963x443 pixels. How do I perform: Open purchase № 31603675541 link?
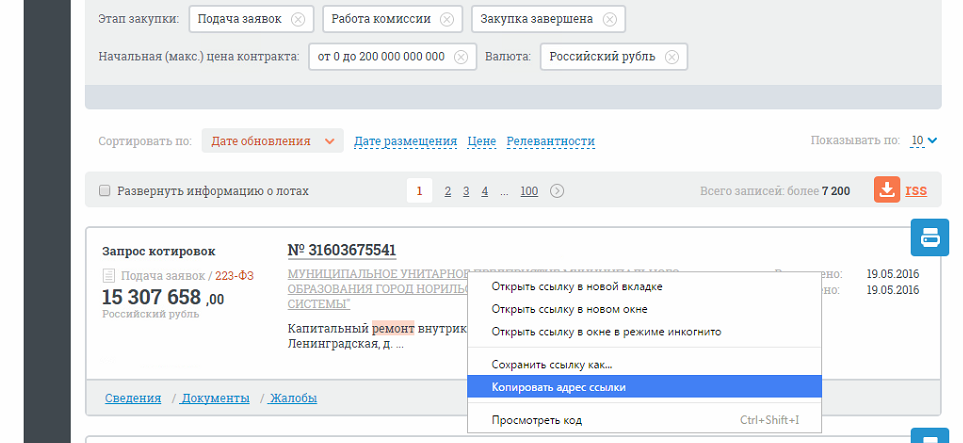tap(342, 250)
